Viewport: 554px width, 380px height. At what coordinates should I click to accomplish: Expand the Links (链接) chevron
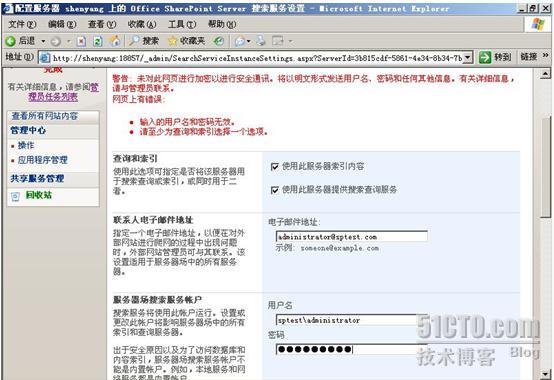(x=545, y=56)
